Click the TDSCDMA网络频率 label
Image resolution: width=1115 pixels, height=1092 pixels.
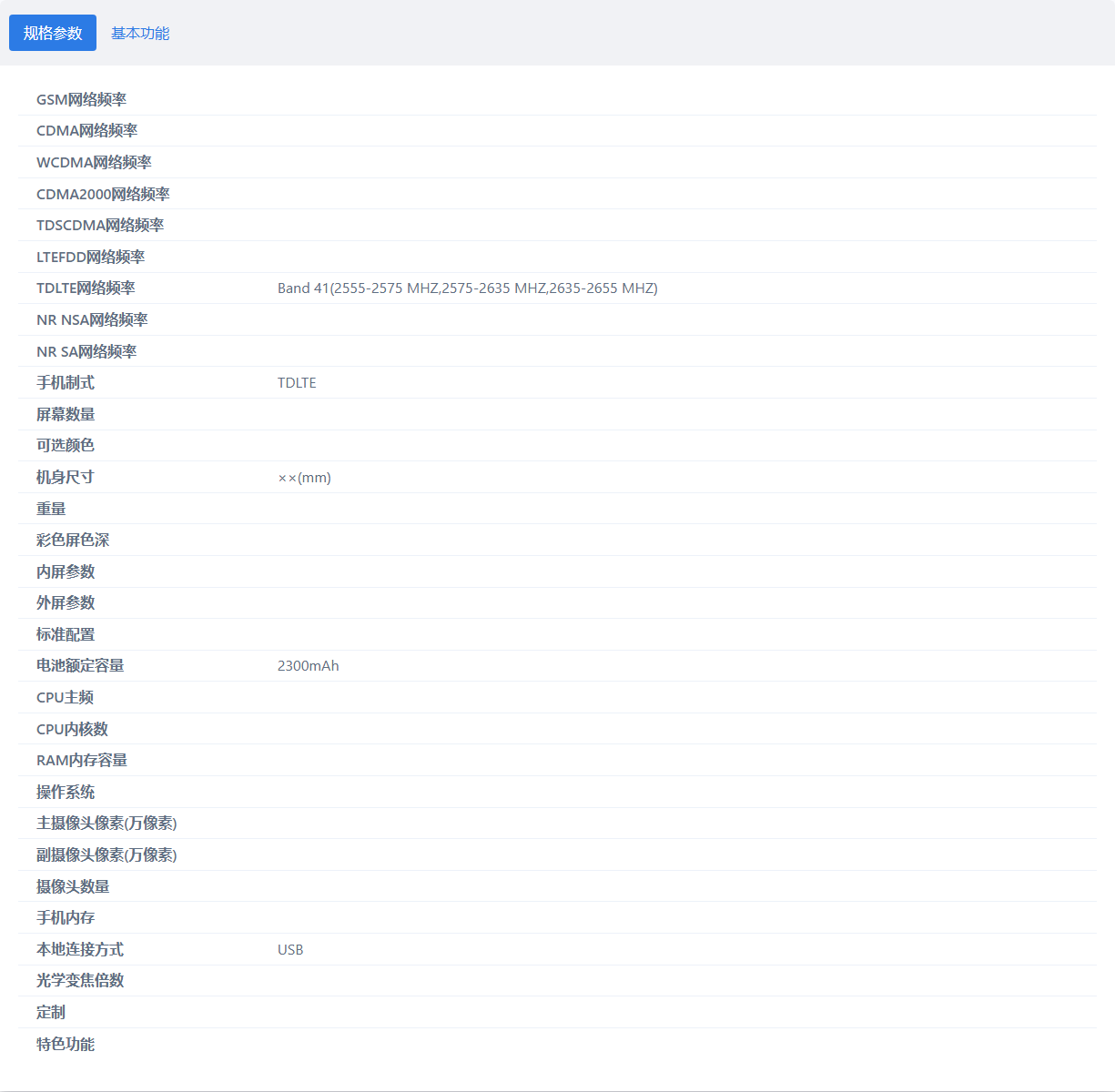(100, 225)
